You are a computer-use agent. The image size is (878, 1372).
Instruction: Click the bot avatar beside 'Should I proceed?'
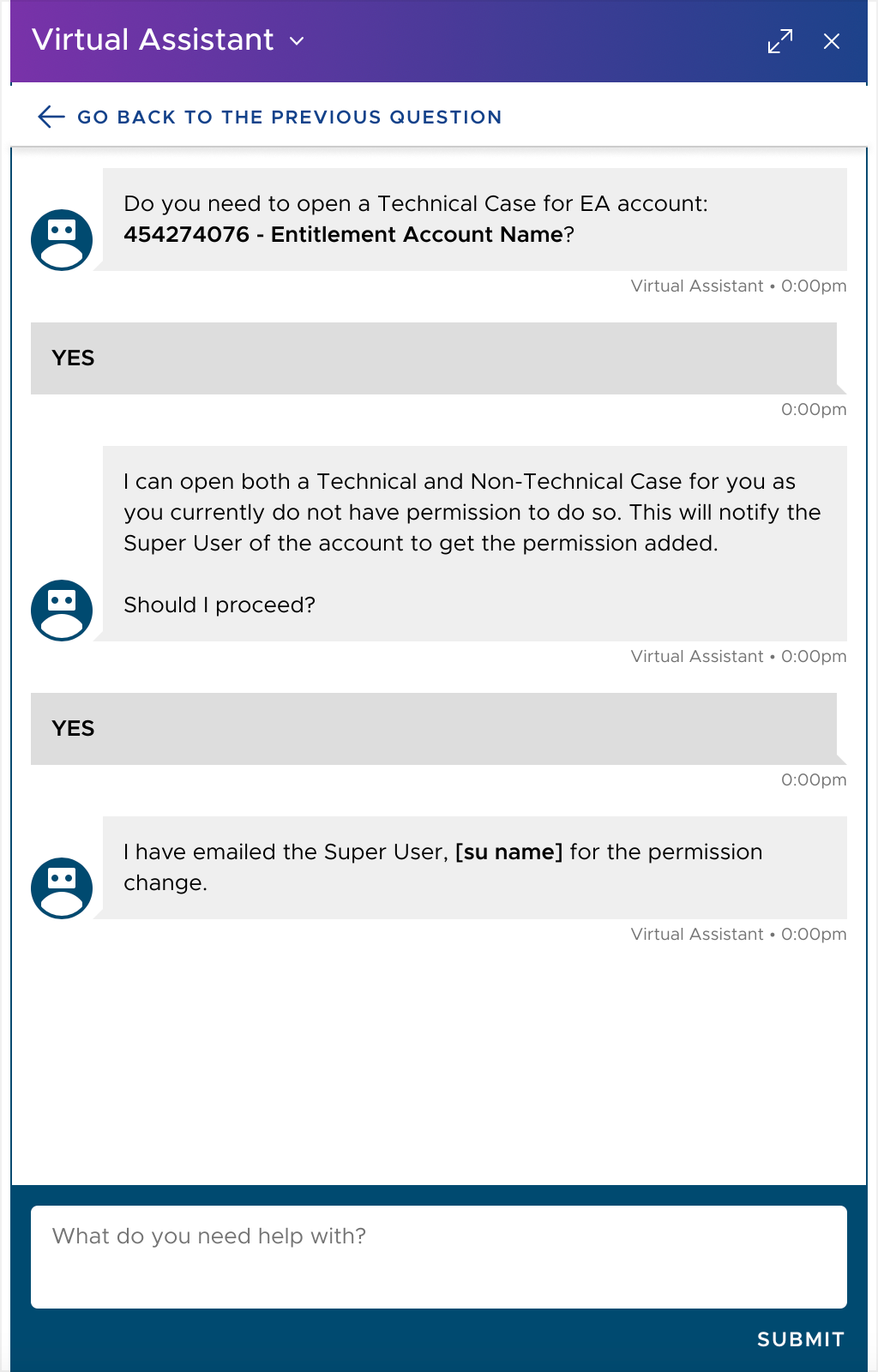pos(62,611)
